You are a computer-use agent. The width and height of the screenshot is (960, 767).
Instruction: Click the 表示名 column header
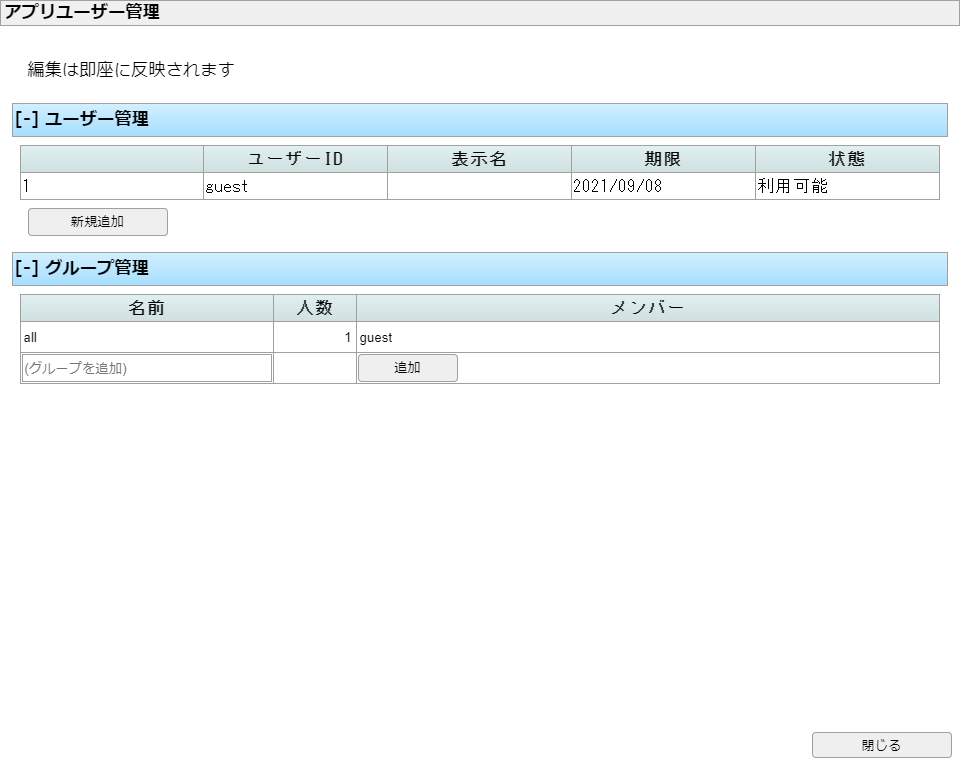(x=479, y=159)
